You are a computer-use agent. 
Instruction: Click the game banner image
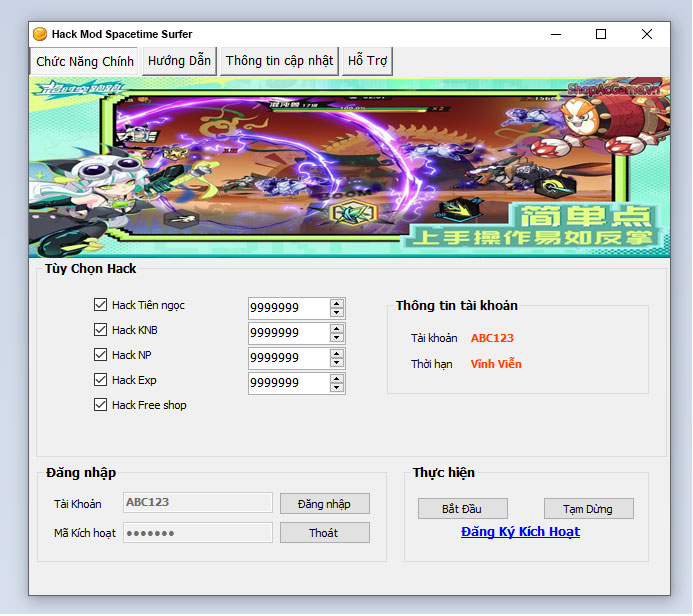click(x=350, y=167)
